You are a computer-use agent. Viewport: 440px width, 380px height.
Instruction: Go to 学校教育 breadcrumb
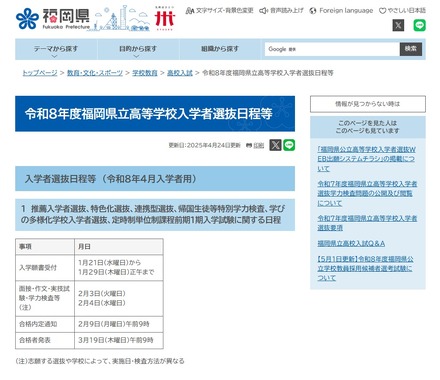pos(145,73)
